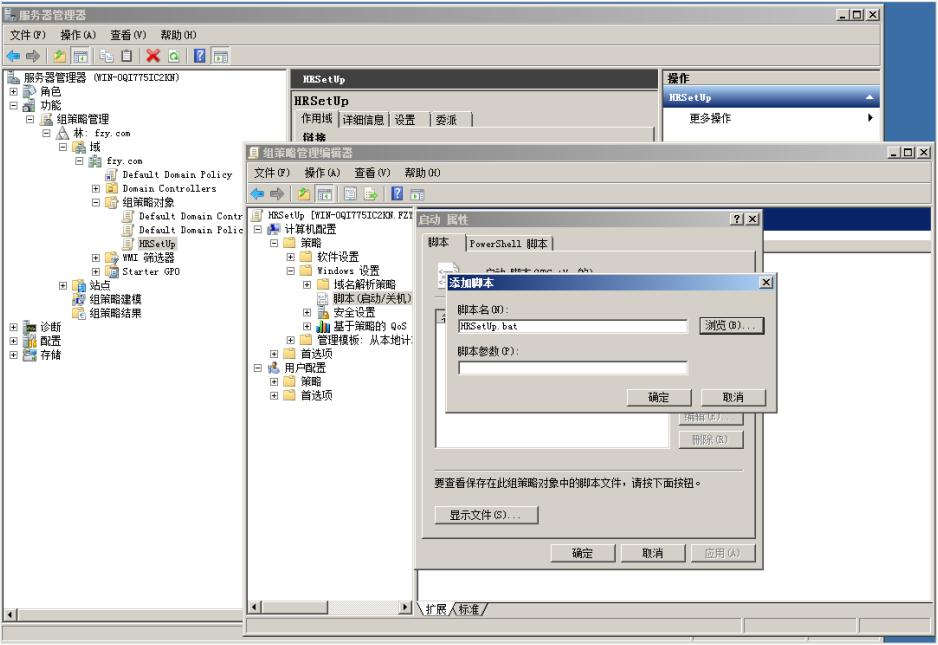Click the back arrow in Server Manager toolbar
Viewport: 938px width, 645px height.
point(15,54)
